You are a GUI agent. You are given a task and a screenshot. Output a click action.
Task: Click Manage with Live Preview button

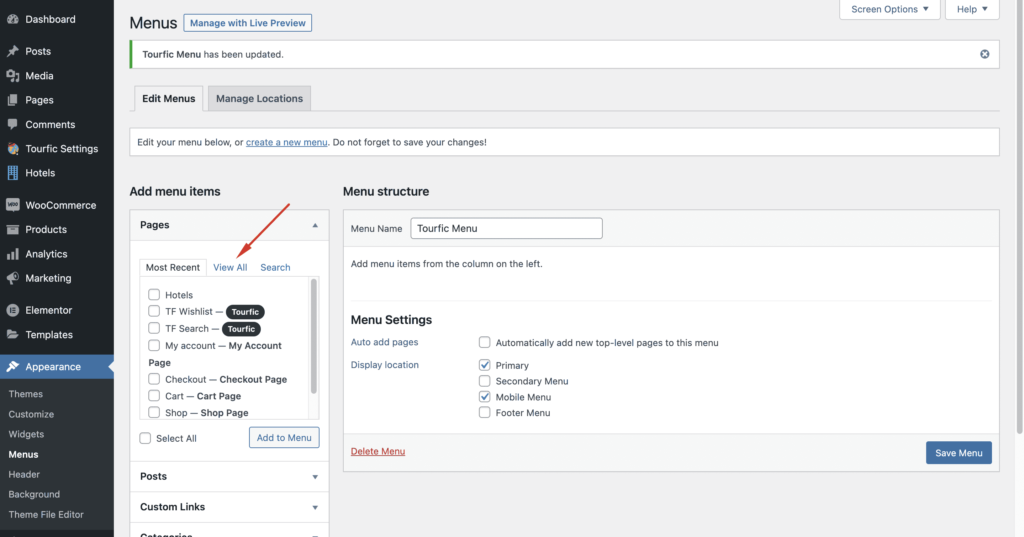[x=248, y=23]
